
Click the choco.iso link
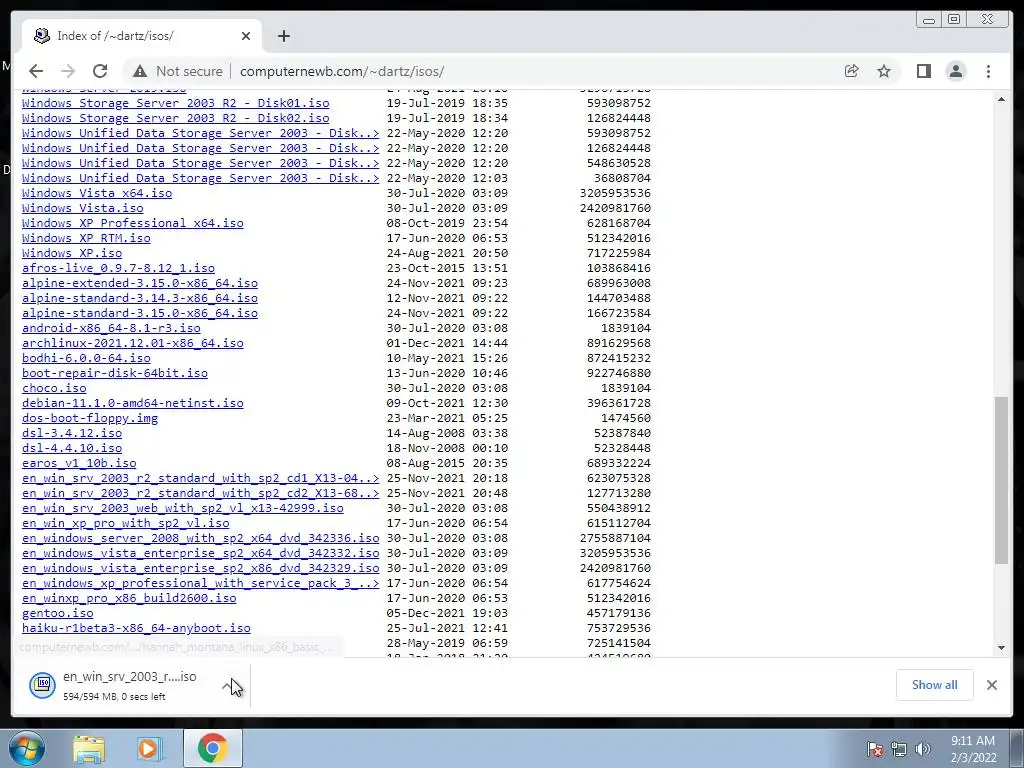(x=54, y=388)
